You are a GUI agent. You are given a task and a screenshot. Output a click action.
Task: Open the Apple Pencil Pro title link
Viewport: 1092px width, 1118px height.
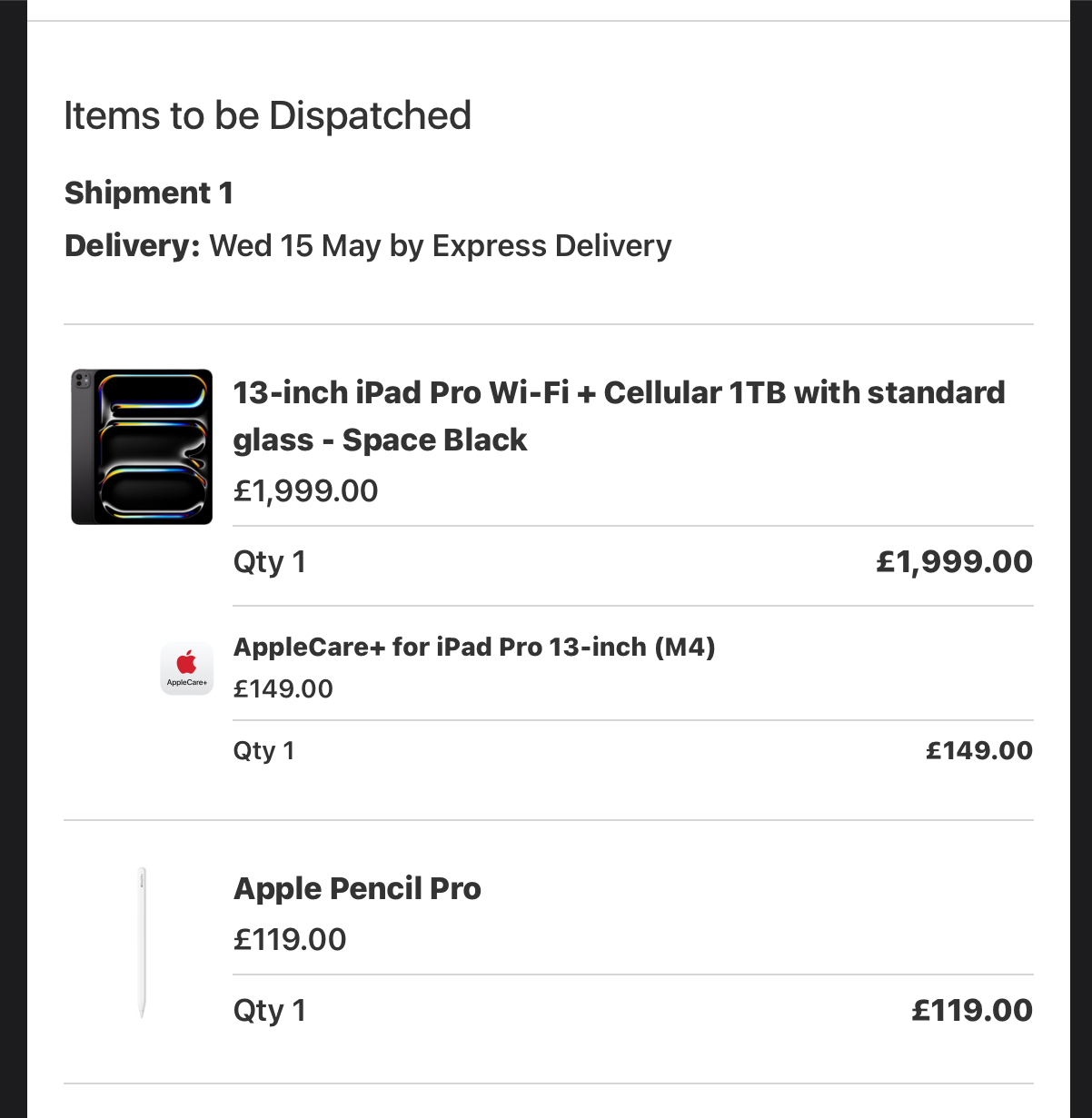click(357, 888)
